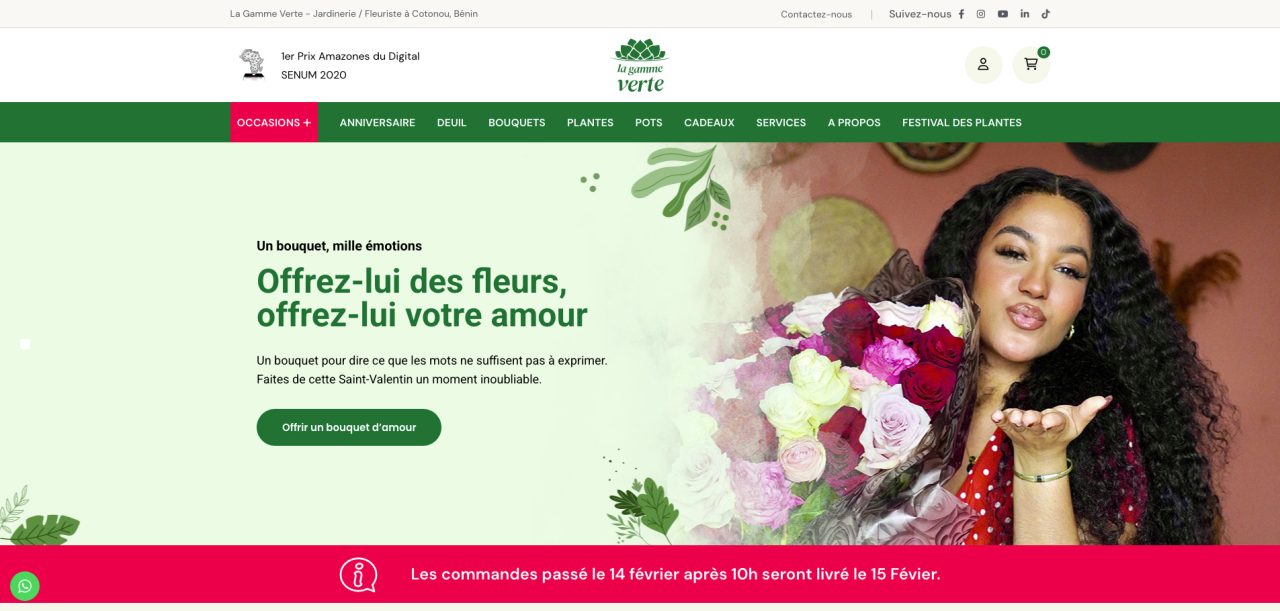The height and width of the screenshot is (611, 1280).
Task: Open the Facebook social icon
Action: point(961,14)
